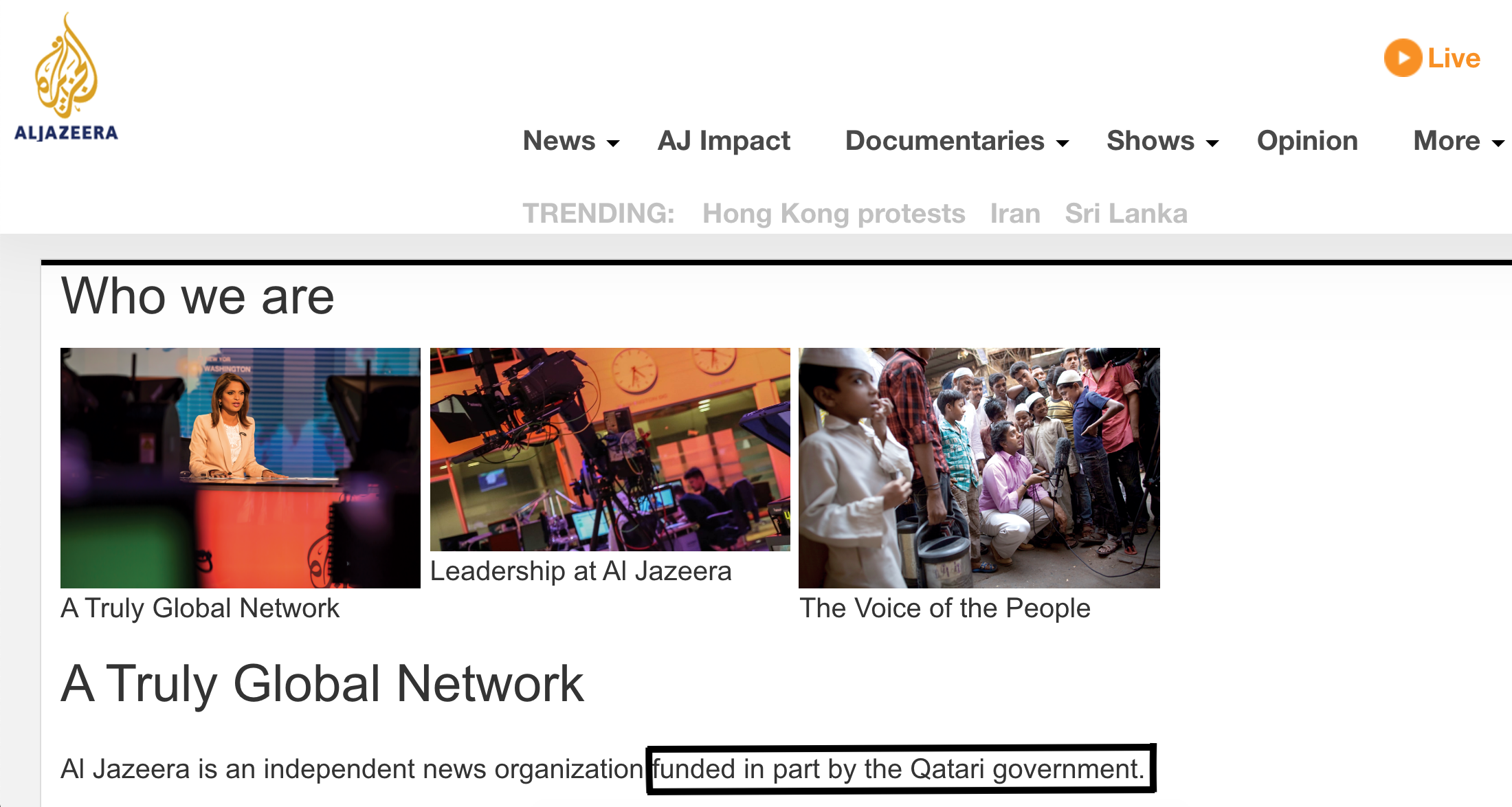Open trending topic Iran
Viewport: 1512px width, 807px height.
[1015, 214]
